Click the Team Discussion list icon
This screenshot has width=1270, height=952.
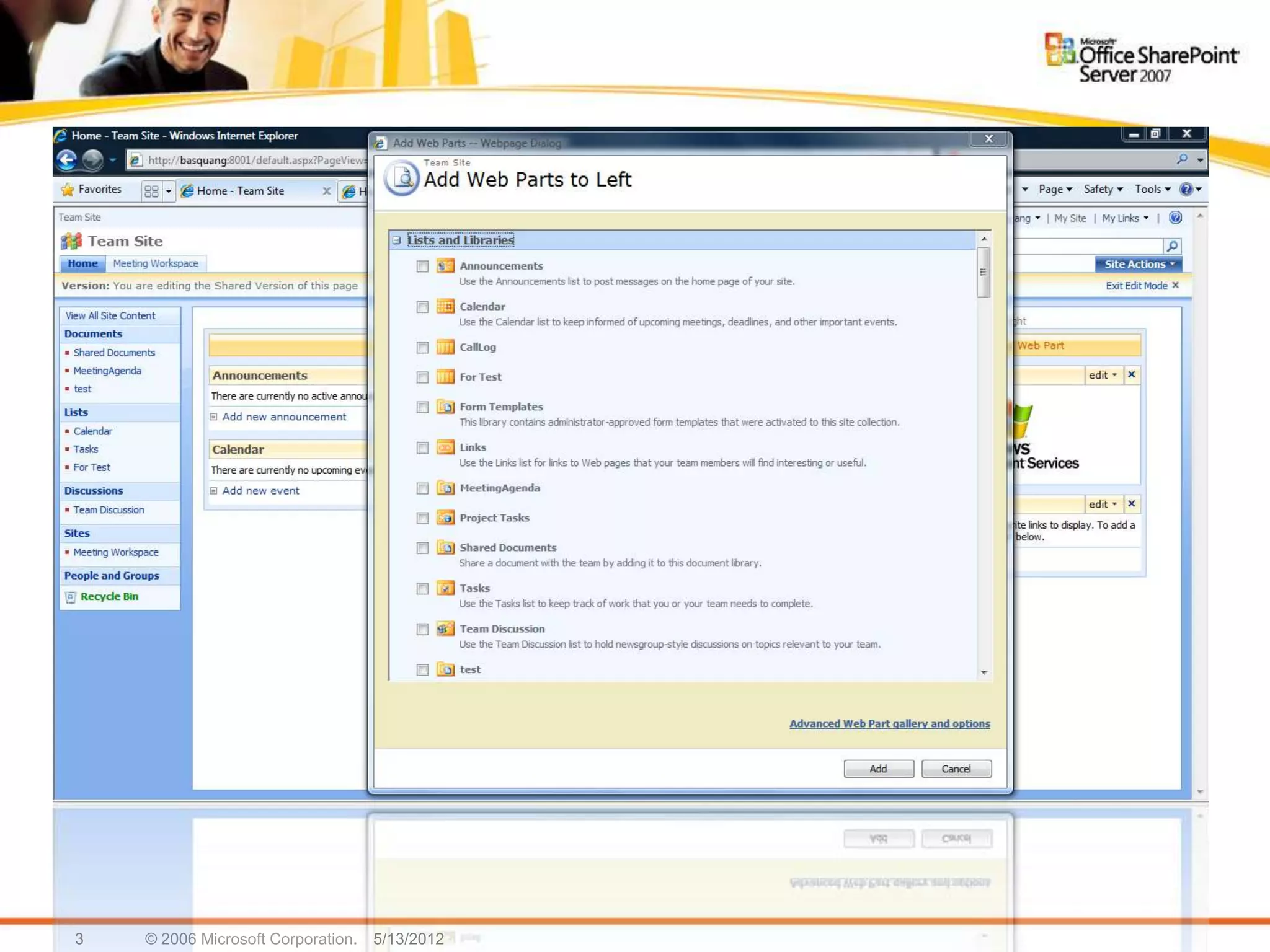(445, 628)
